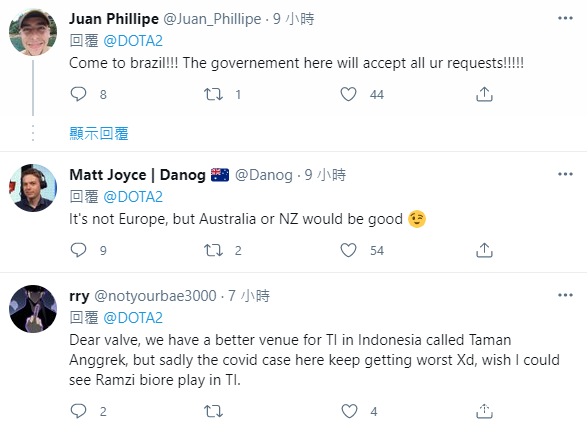This screenshot has width=587, height=426.
Task: Retweet rry's tweet
Action: click(213, 411)
